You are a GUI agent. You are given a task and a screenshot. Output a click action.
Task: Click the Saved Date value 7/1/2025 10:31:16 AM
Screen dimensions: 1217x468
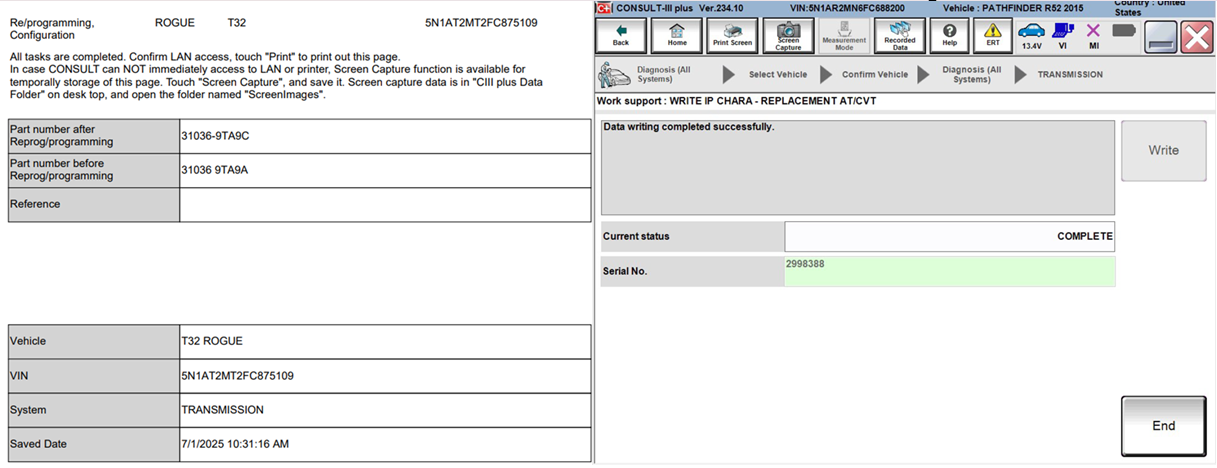385,444
